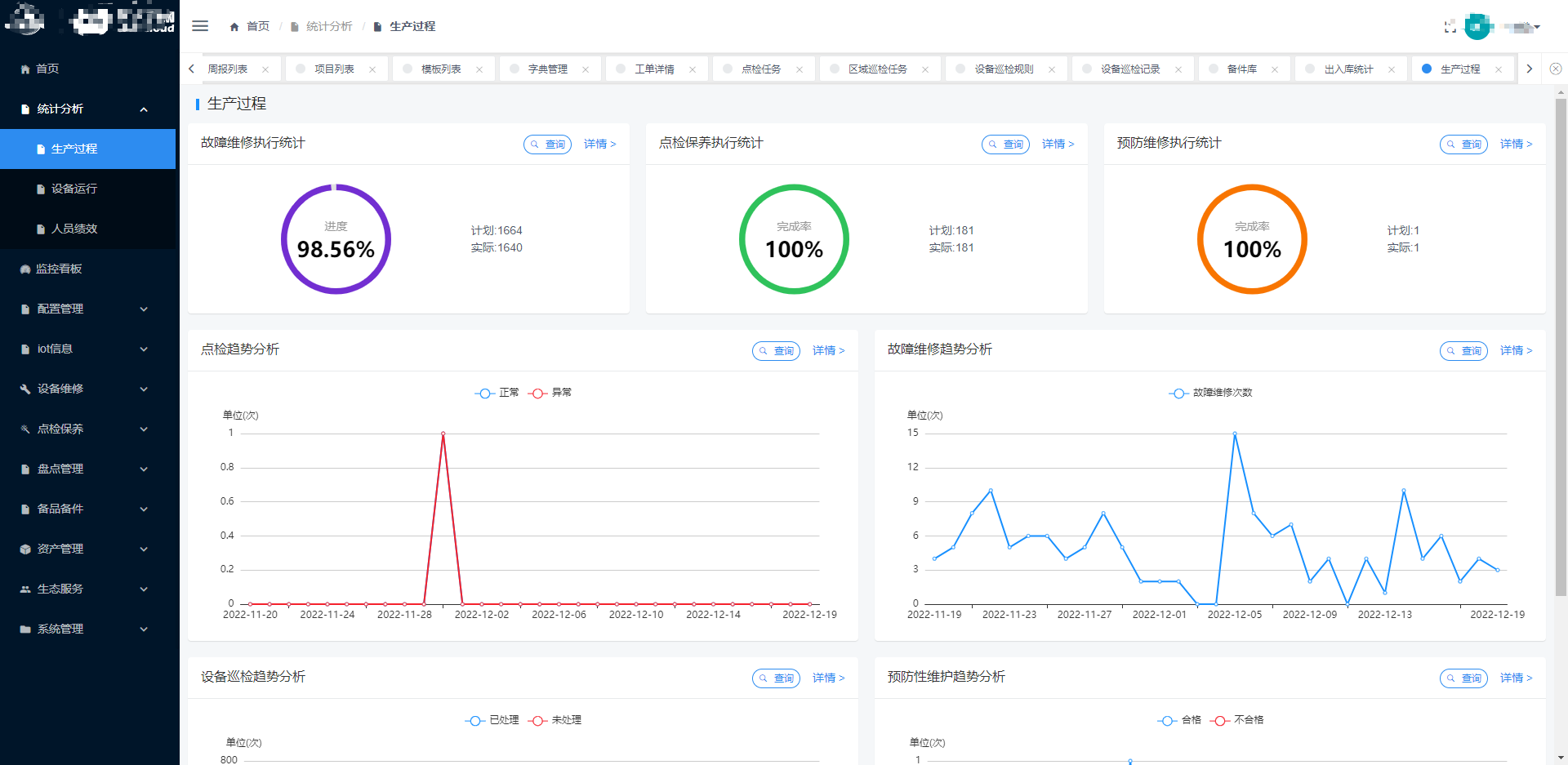The width and height of the screenshot is (1568, 765).
Task: Toggle the 故障维修次数 legend series
Action: click(x=1210, y=393)
